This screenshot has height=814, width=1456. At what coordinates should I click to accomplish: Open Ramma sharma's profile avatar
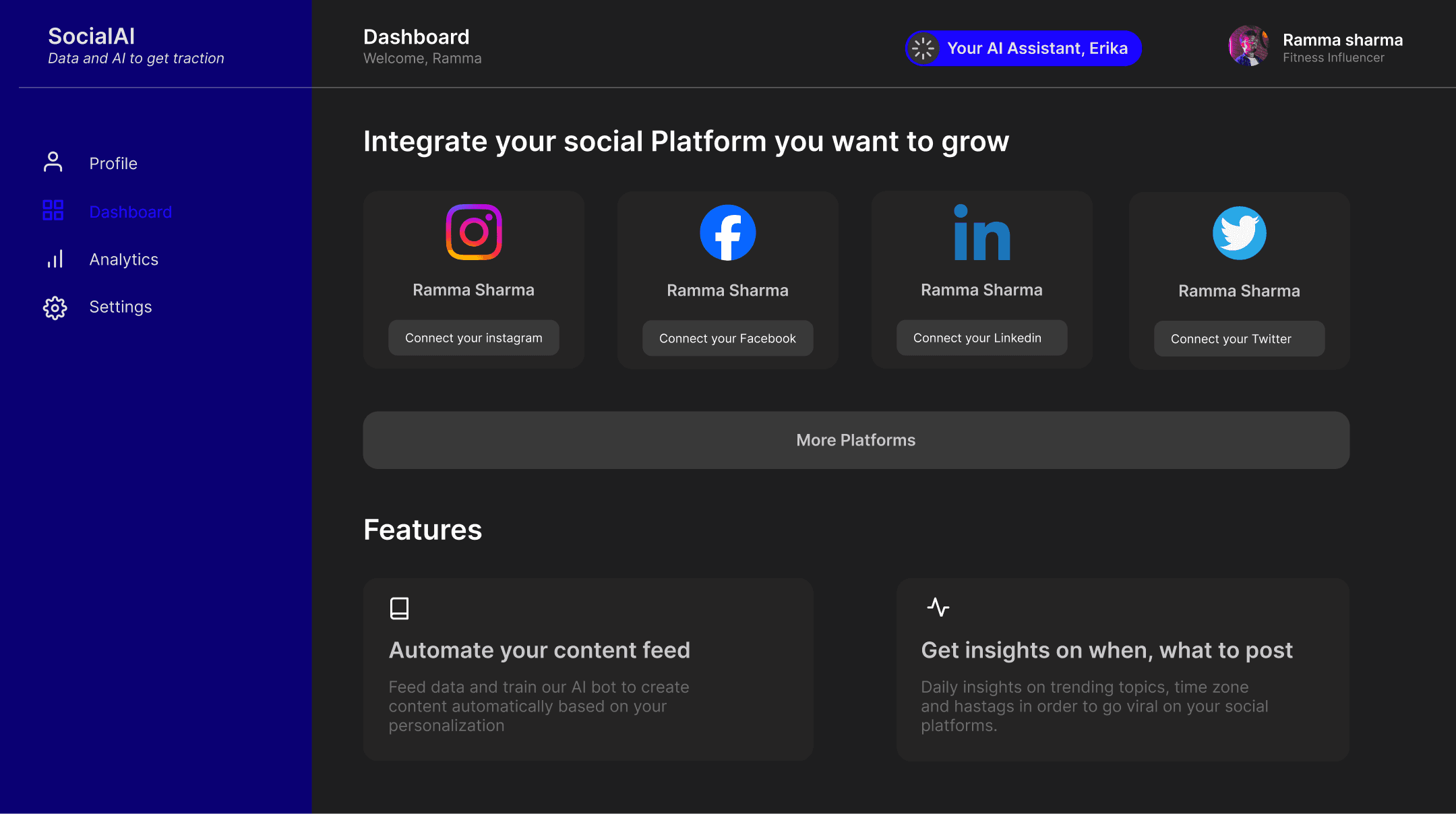[x=1248, y=46]
